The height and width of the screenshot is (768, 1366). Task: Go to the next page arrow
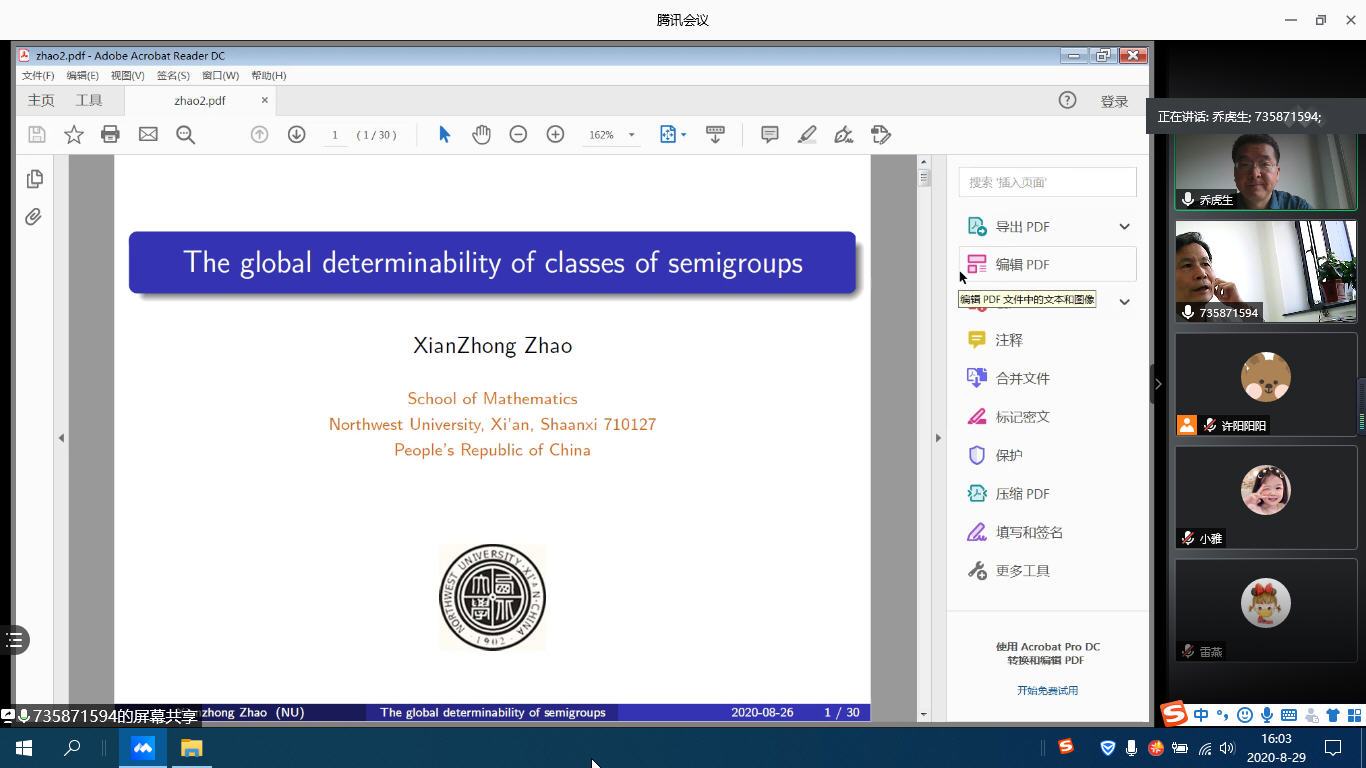pyautogui.click(x=296, y=135)
